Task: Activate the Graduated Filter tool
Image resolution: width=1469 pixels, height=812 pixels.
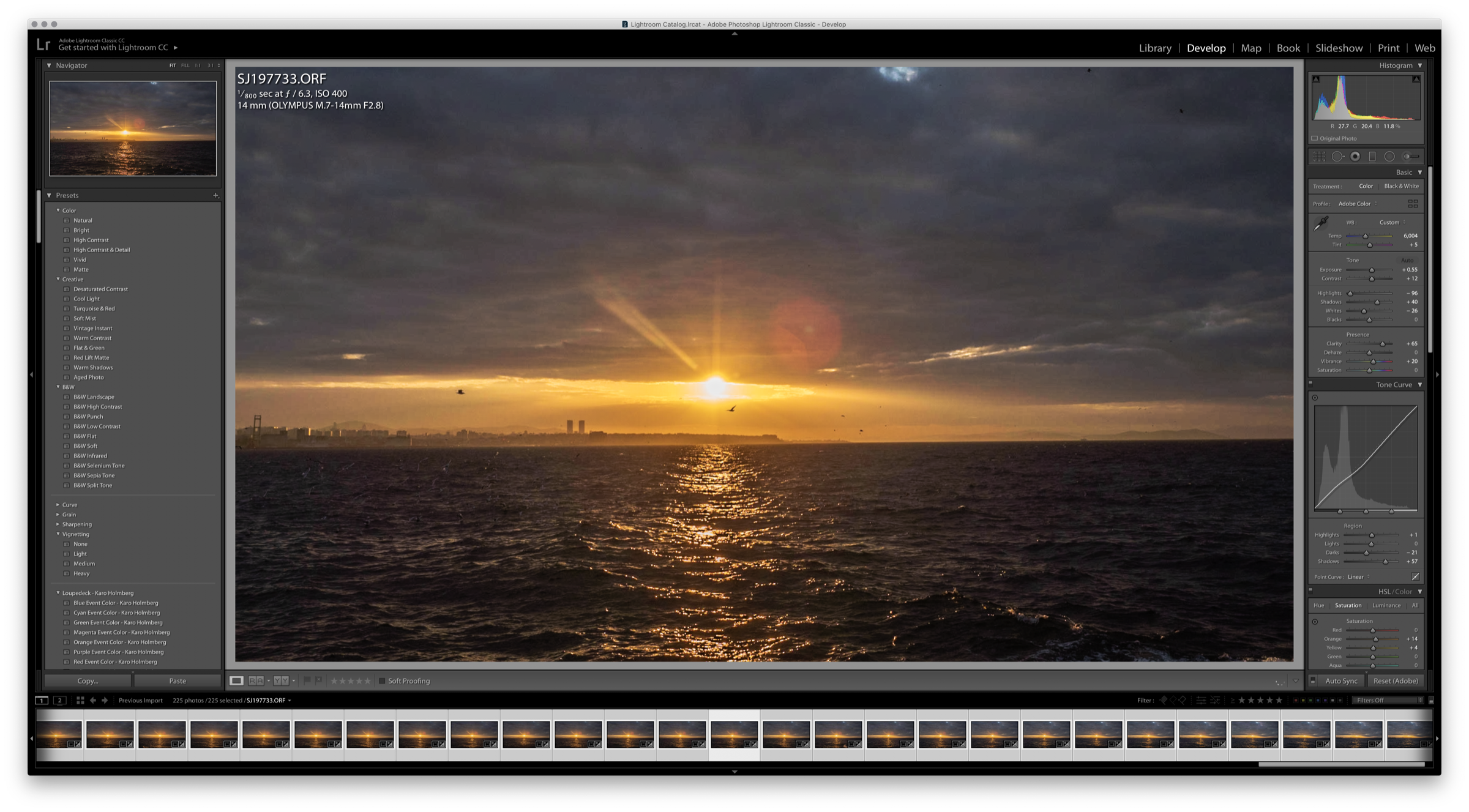Action: coord(1372,157)
